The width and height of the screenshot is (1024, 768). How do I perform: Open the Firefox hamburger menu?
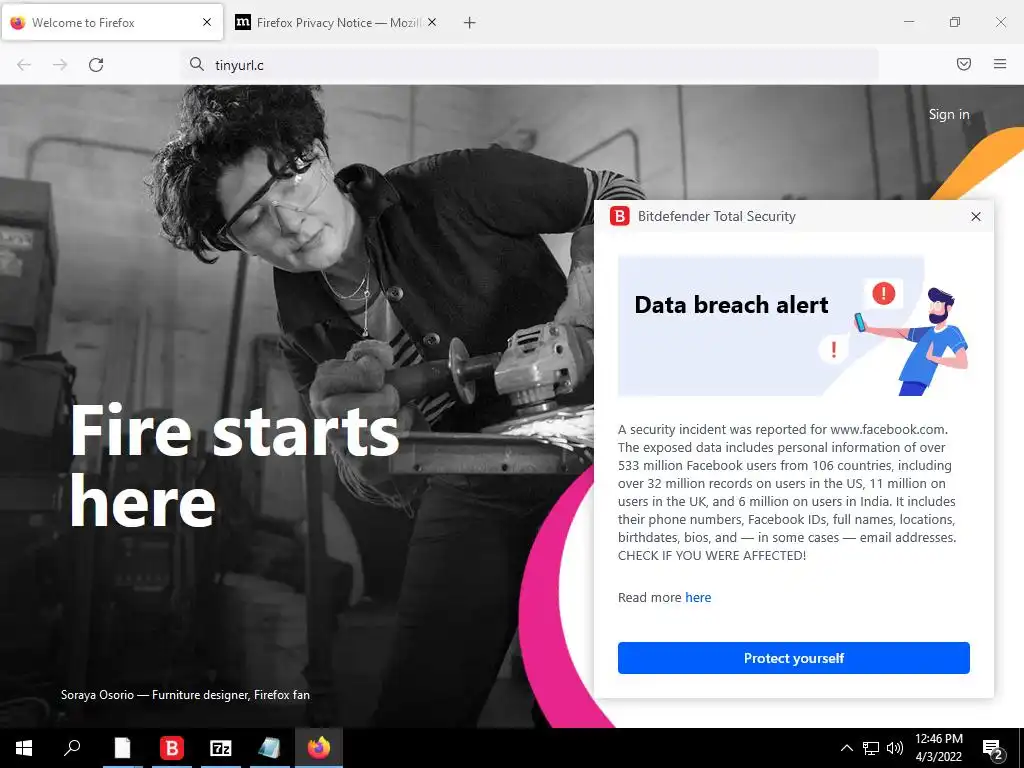pyautogui.click(x=1000, y=64)
